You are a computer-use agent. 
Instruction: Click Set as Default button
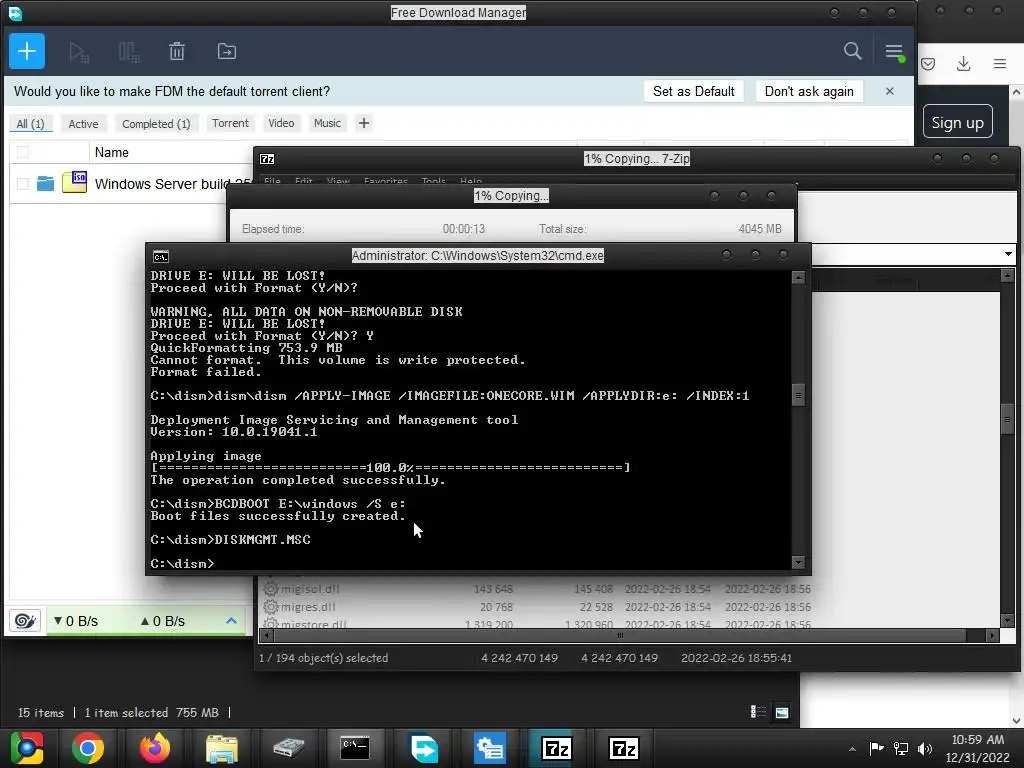point(694,91)
